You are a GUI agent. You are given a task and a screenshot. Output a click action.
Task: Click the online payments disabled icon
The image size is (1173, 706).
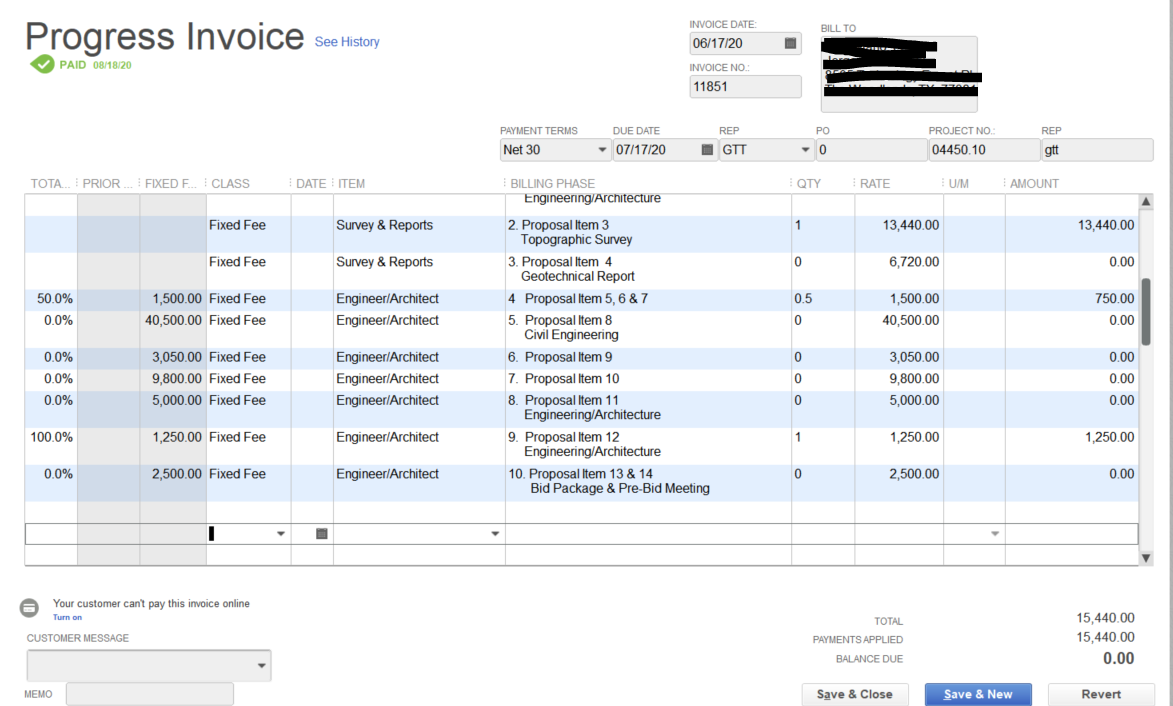point(29,607)
